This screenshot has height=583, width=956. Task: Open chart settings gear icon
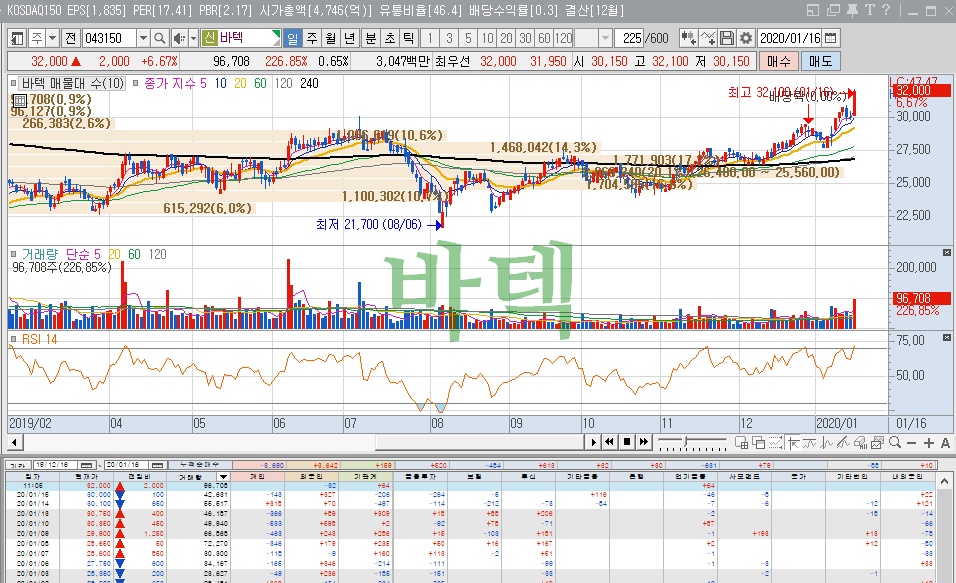click(746, 38)
